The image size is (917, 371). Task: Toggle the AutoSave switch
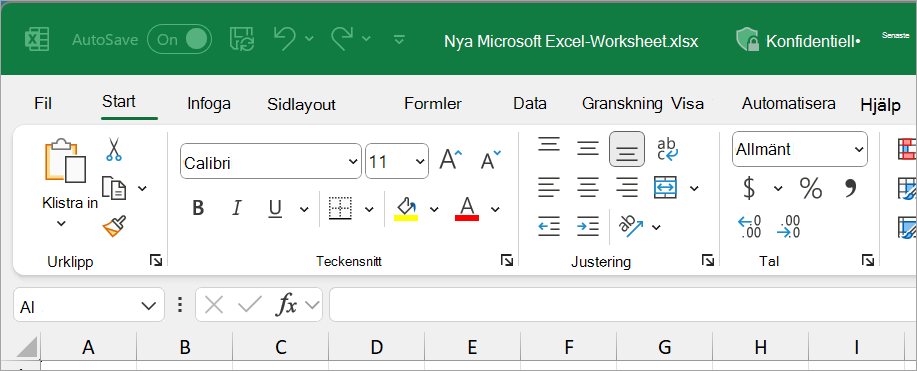coord(180,39)
